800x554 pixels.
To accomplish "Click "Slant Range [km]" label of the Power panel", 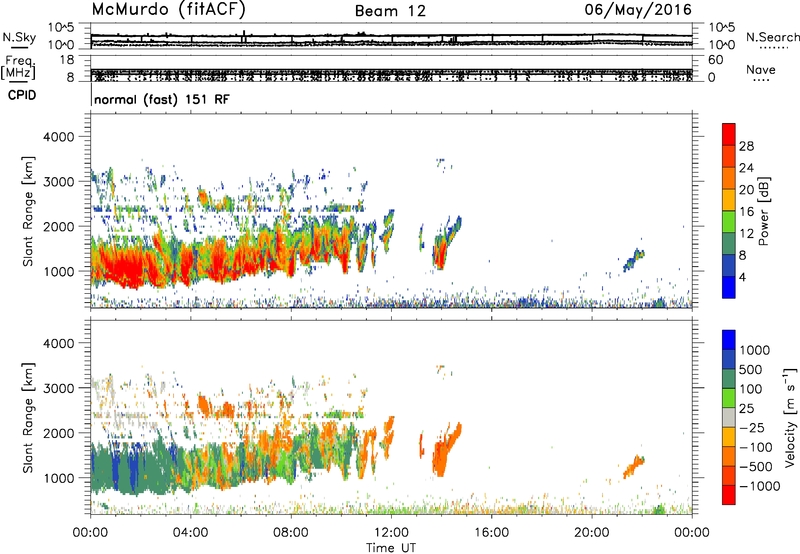I will point(28,211).
